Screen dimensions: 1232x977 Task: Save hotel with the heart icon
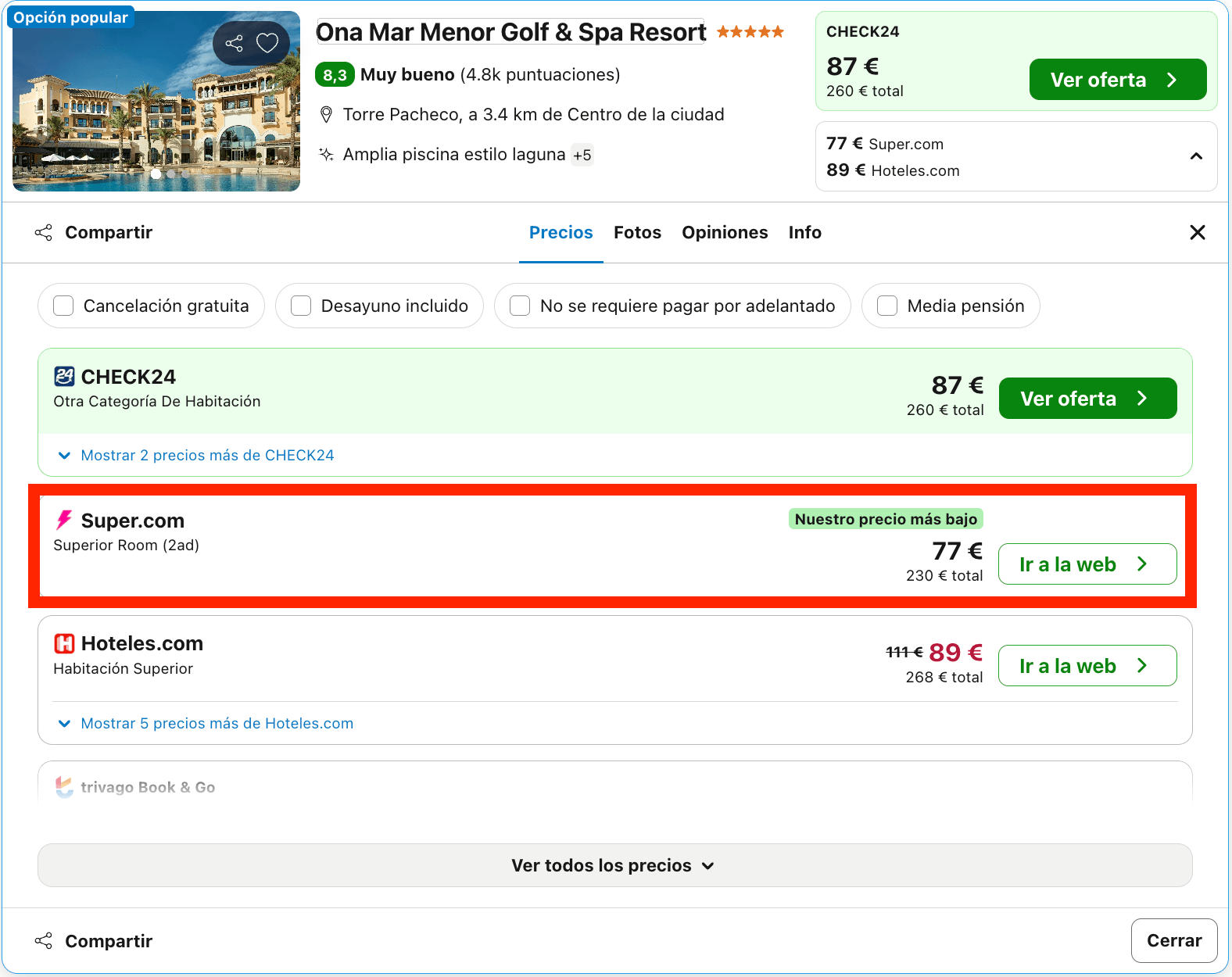pyautogui.click(x=267, y=43)
